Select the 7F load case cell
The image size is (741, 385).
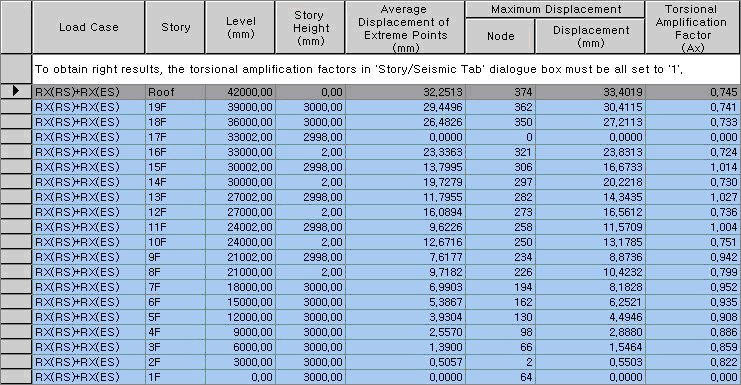coord(88,287)
